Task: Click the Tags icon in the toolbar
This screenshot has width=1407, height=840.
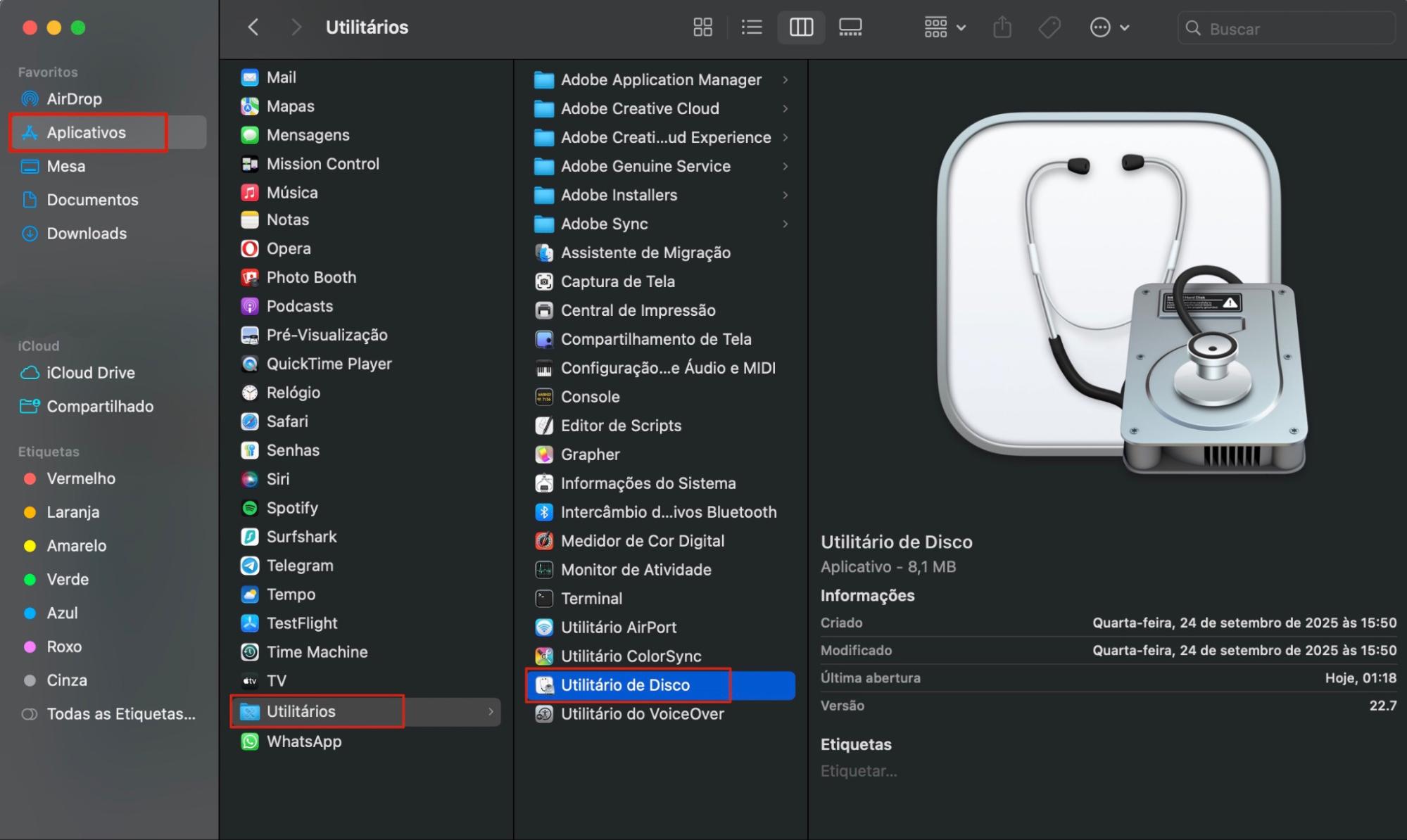Action: click(1049, 27)
